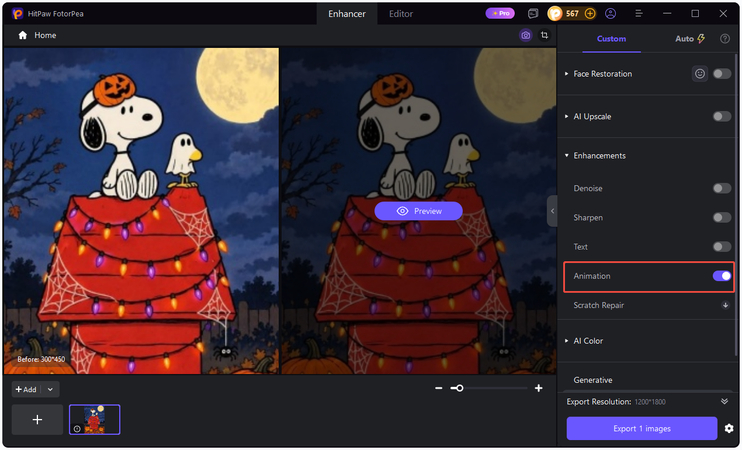
Task: Click the Add images button
Action: (x=26, y=389)
